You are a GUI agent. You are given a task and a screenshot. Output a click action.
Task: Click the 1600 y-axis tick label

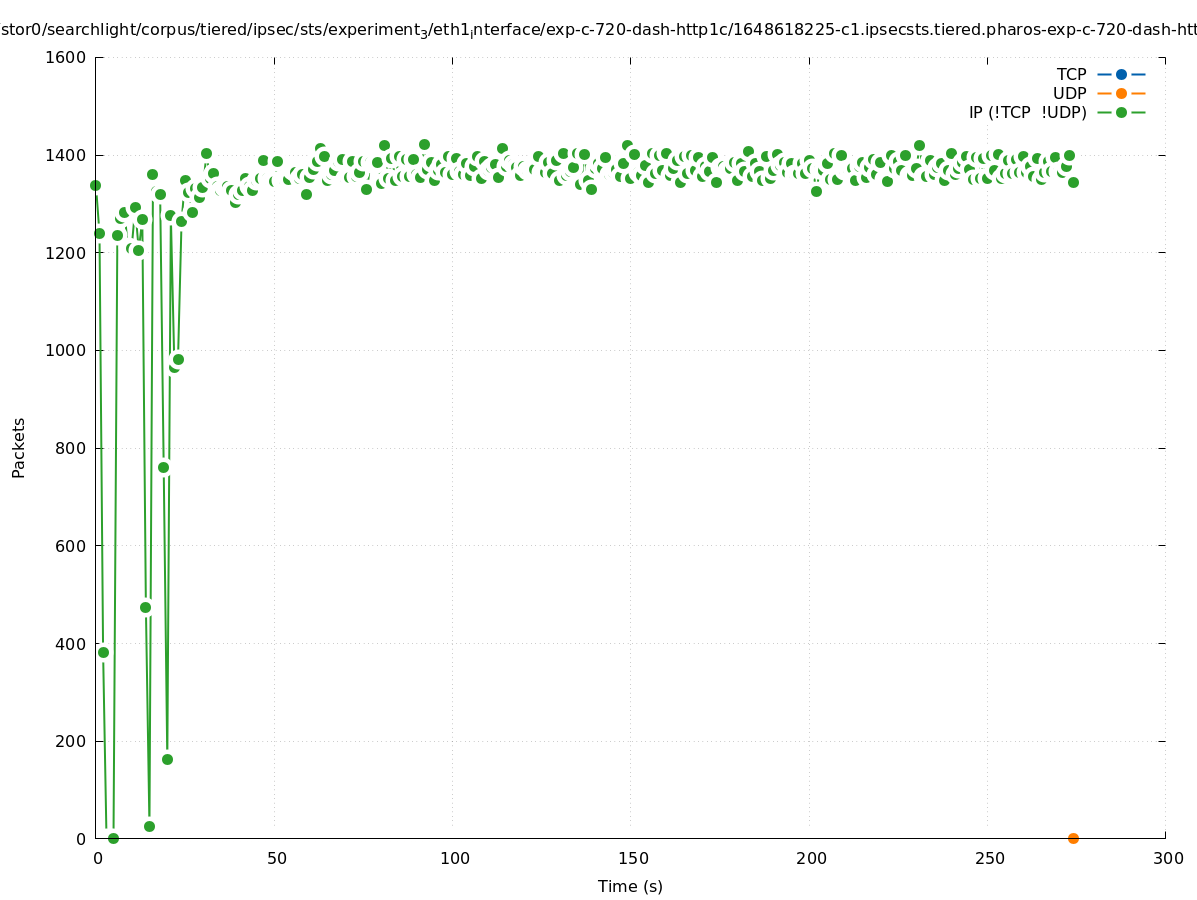66,57
